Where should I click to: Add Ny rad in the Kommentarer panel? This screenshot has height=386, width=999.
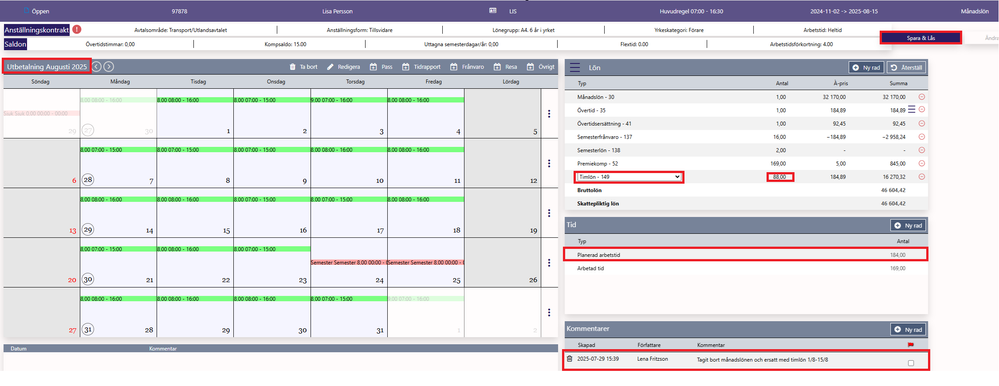click(x=908, y=329)
